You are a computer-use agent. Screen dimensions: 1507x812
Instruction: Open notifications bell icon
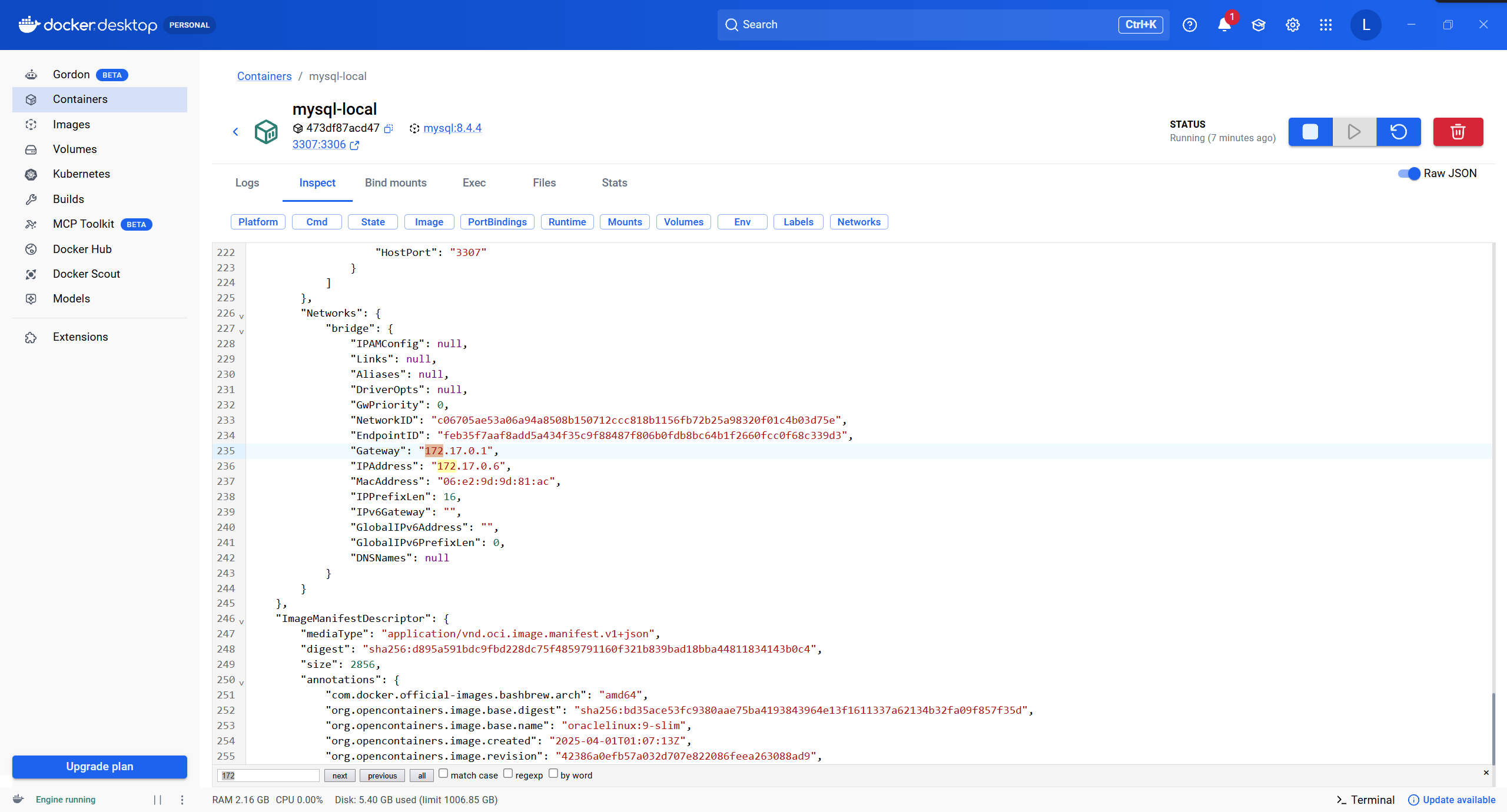tap(1224, 25)
